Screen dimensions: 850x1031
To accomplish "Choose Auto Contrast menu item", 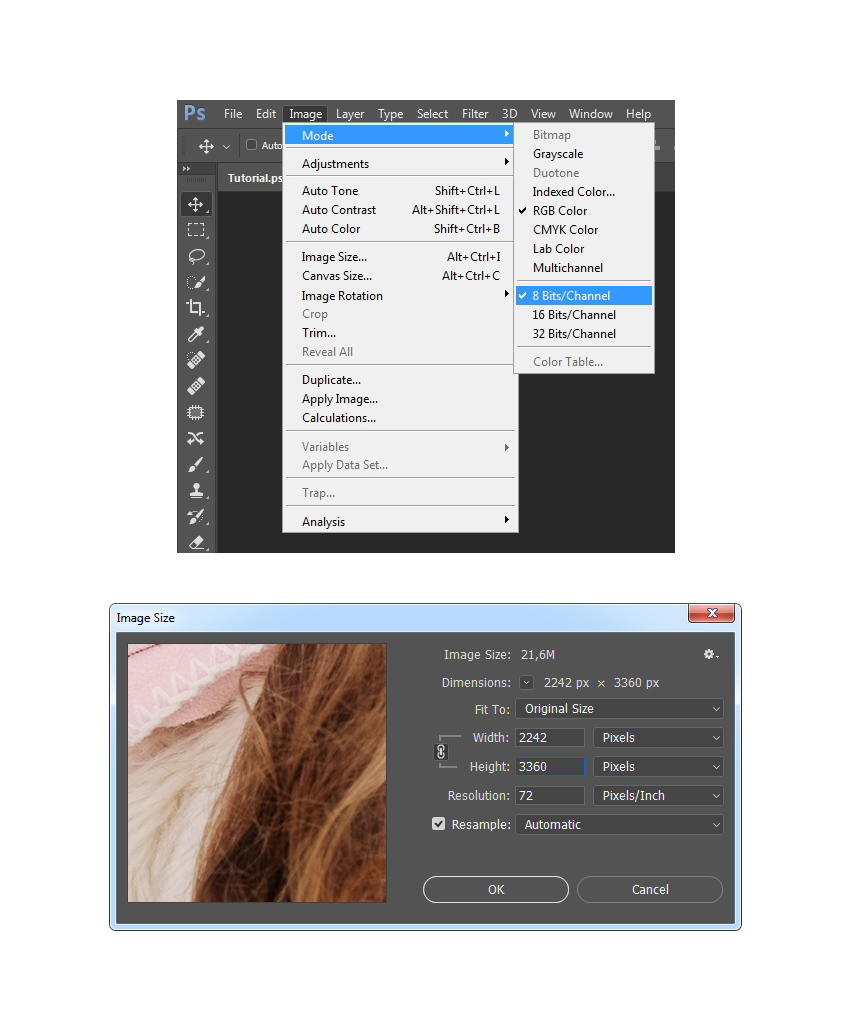I will pos(400,210).
